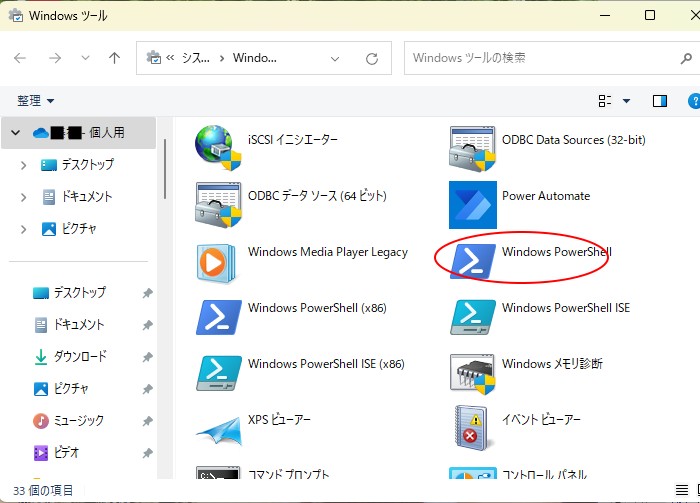This screenshot has width=700, height=503.
Task: Switch to details view in status bar
Action: pos(682,490)
